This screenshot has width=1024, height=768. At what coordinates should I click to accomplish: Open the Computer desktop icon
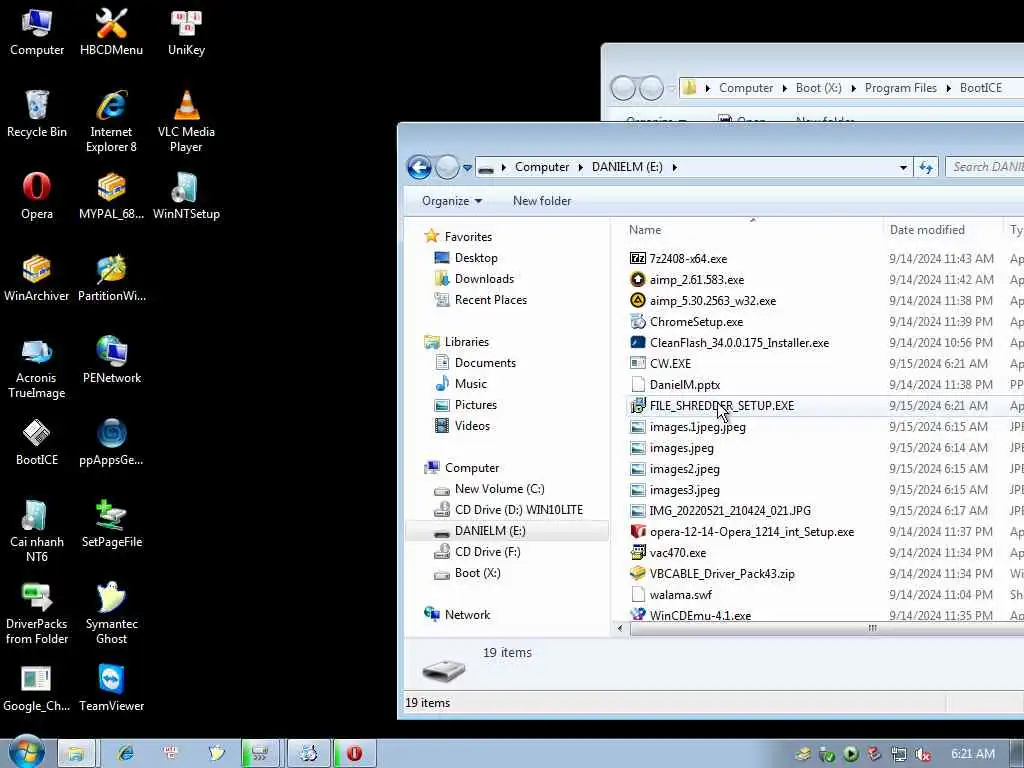37,33
